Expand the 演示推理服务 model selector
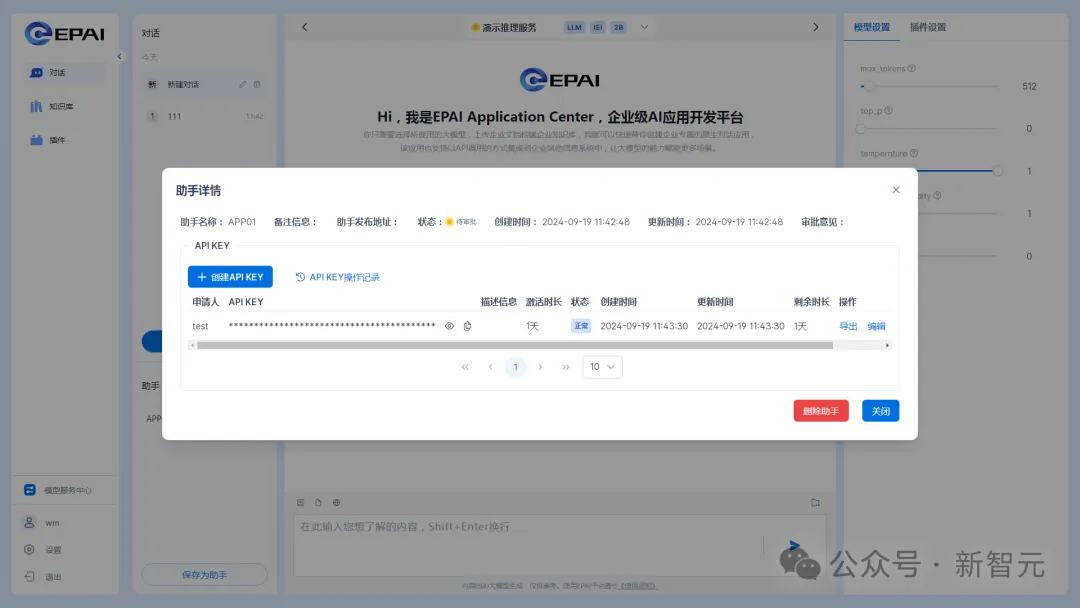 click(x=644, y=27)
